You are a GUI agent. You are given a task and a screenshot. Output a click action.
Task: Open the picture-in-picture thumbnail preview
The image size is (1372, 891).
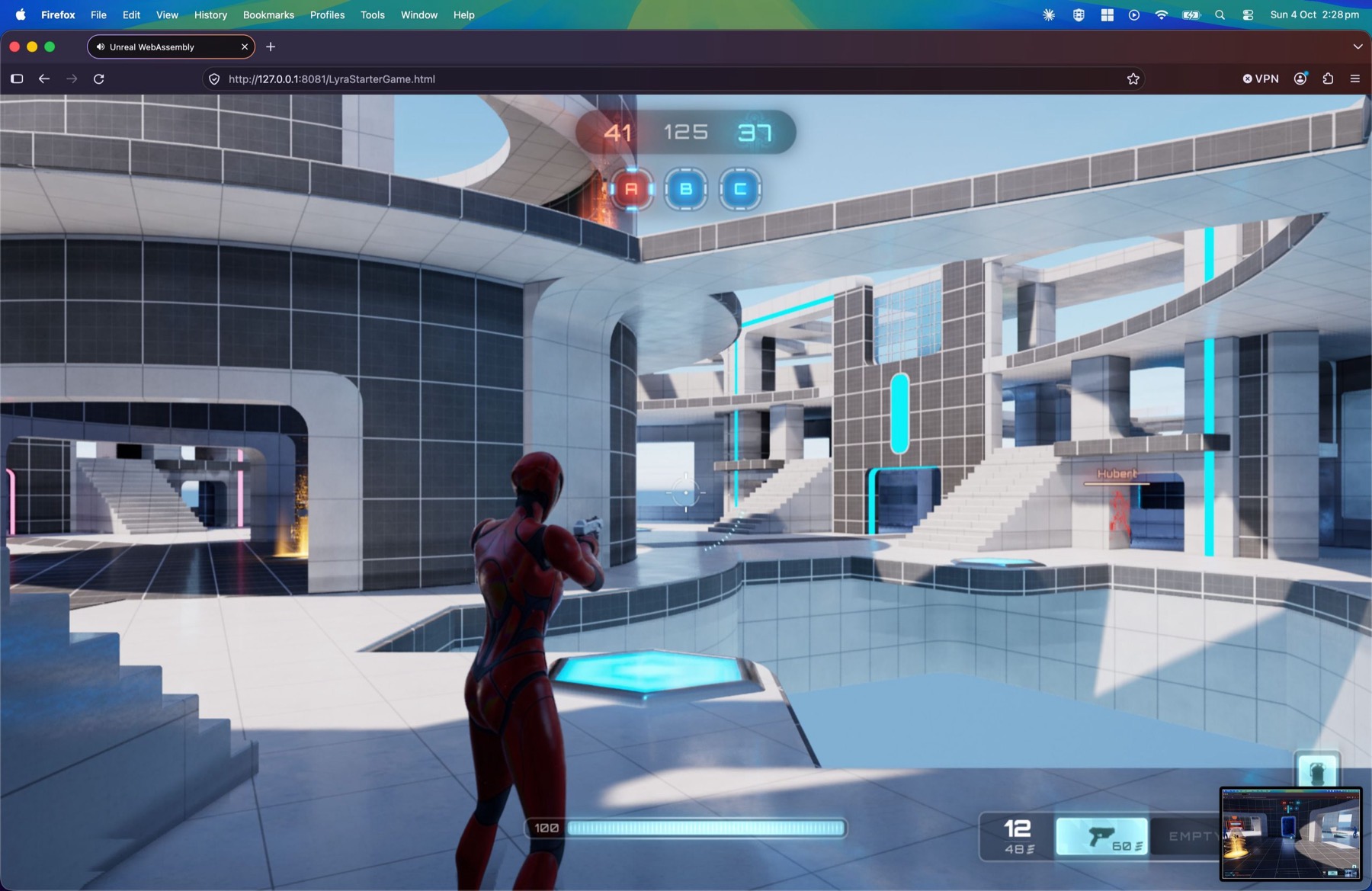tap(1290, 834)
